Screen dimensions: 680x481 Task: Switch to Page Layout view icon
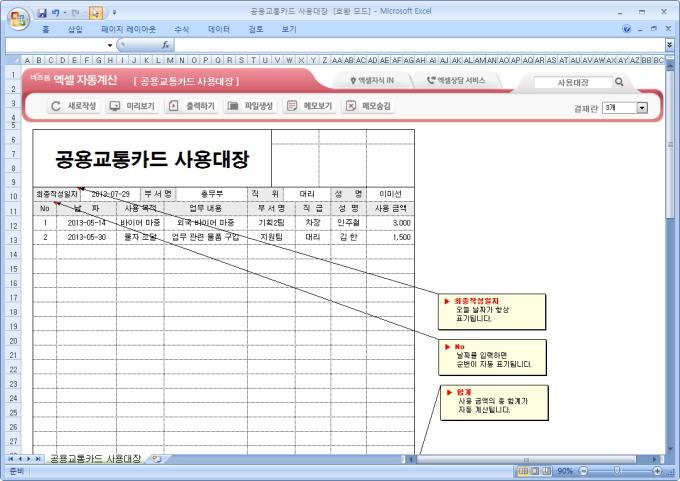[x=535, y=471]
